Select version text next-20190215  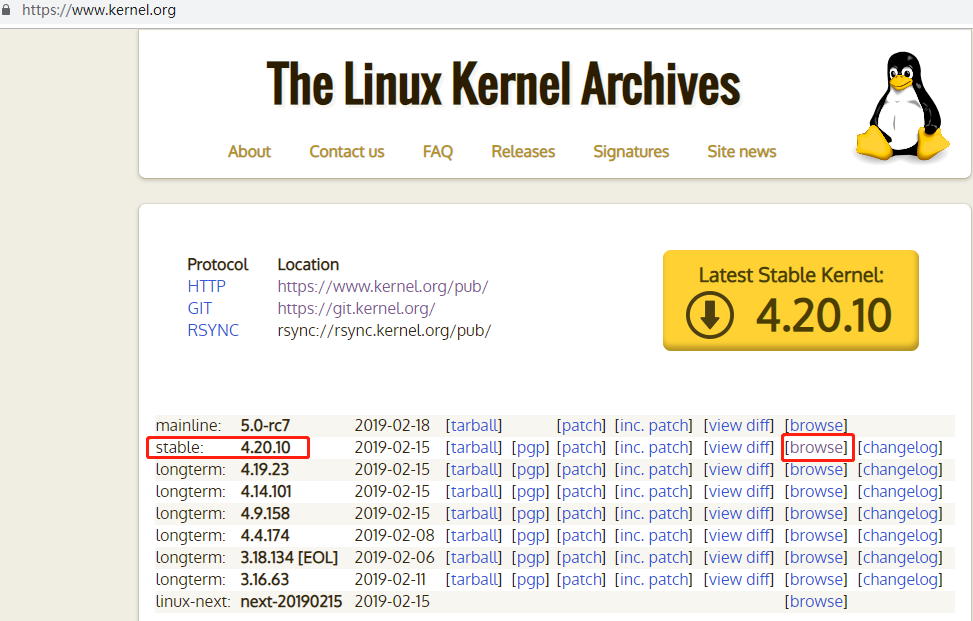pos(291,602)
